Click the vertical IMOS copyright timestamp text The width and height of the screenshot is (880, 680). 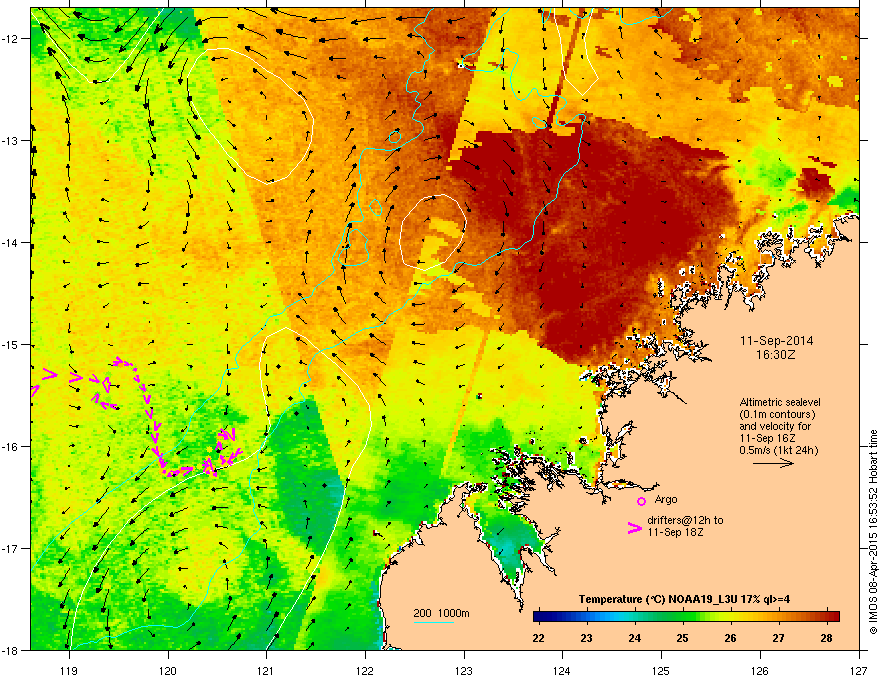(x=873, y=532)
